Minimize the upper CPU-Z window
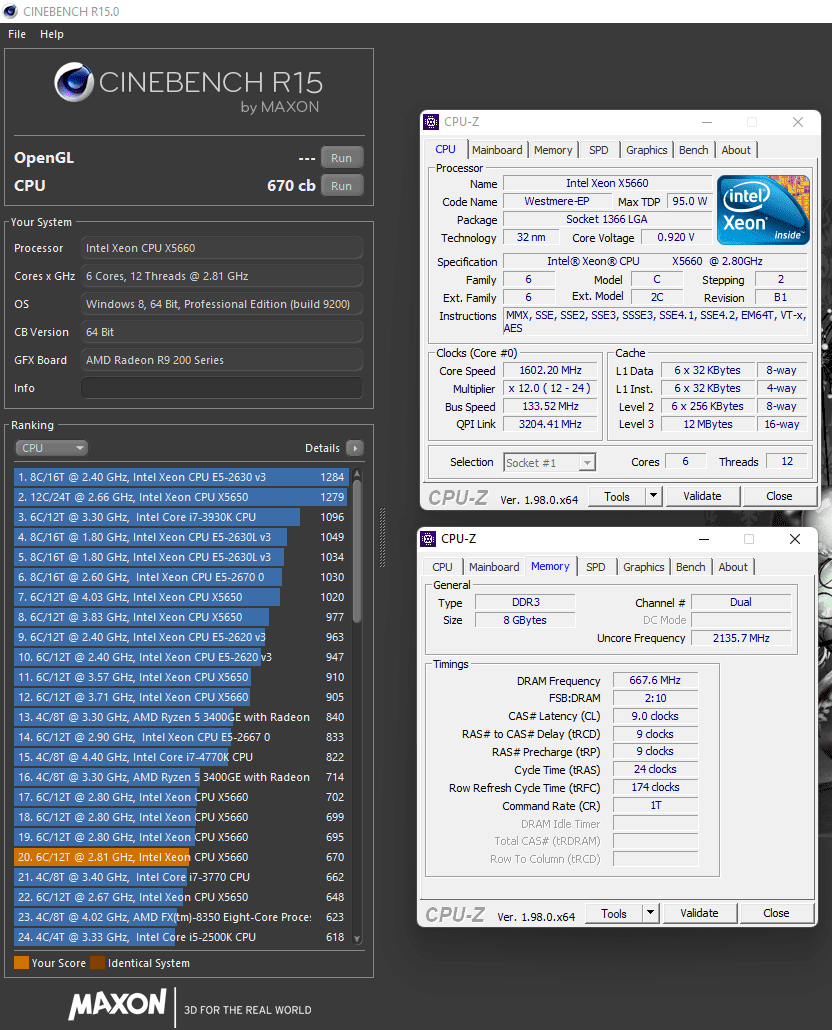This screenshot has width=832, height=1030. (x=707, y=122)
